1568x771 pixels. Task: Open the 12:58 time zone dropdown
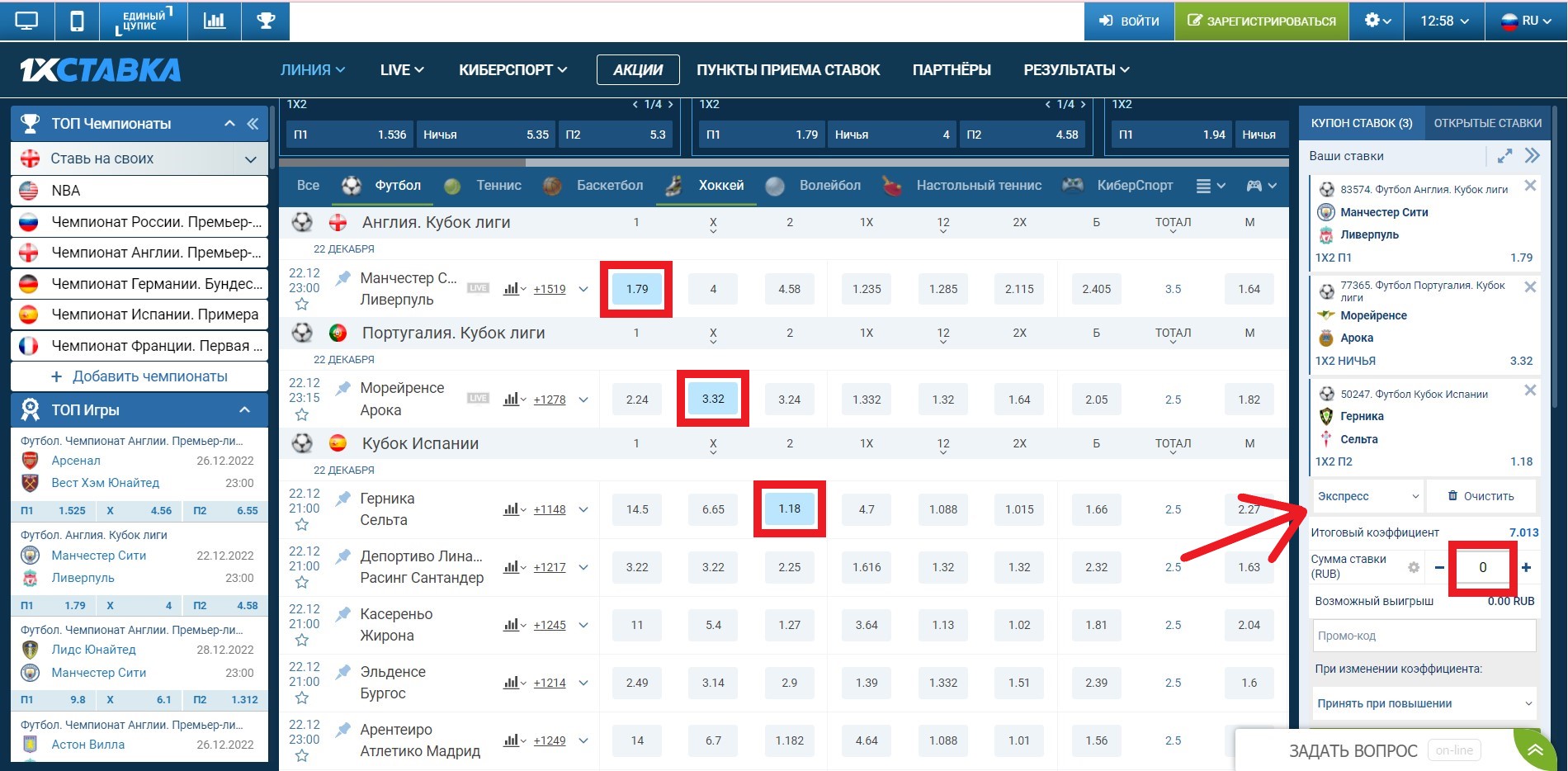pos(1444,21)
